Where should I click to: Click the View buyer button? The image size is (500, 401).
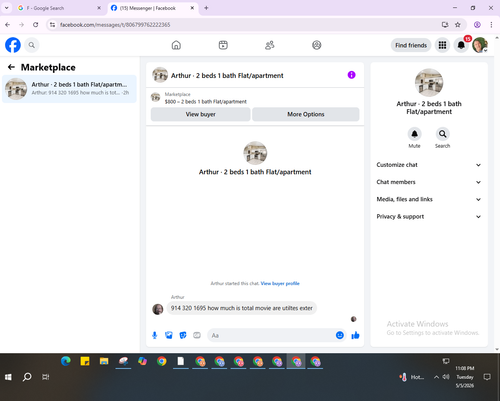[200, 114]
